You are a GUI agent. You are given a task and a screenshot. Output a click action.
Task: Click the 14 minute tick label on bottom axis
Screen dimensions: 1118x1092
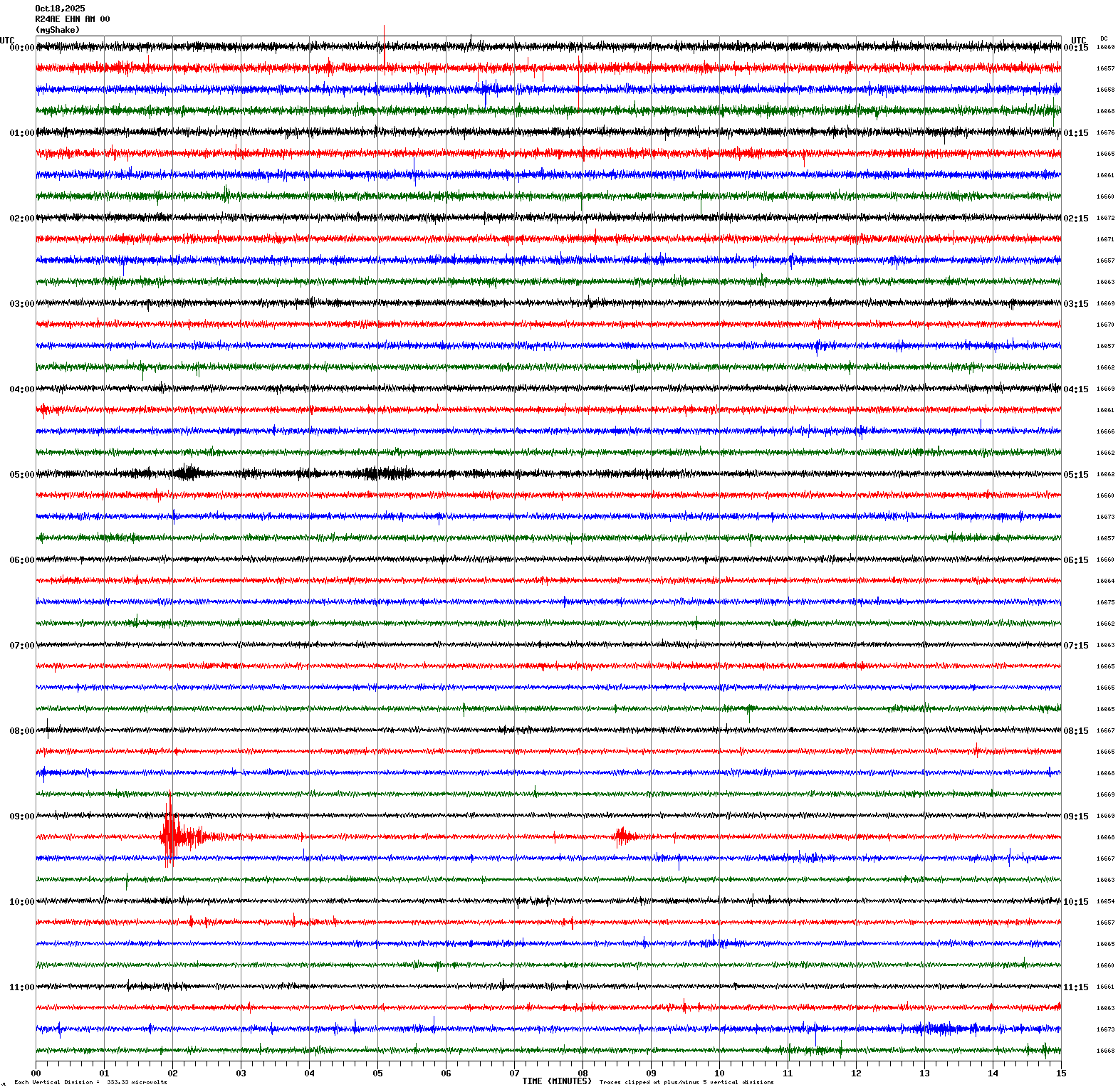click(993, 1073)
